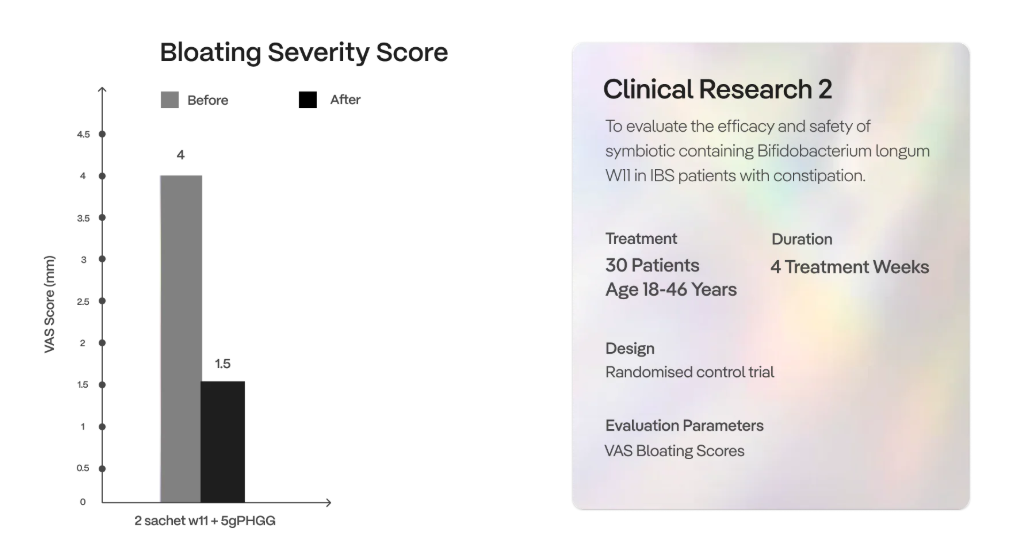Screen dimensions: 1018x556
Task: Select the tall gray Before bar
Action: coord(181,338)
